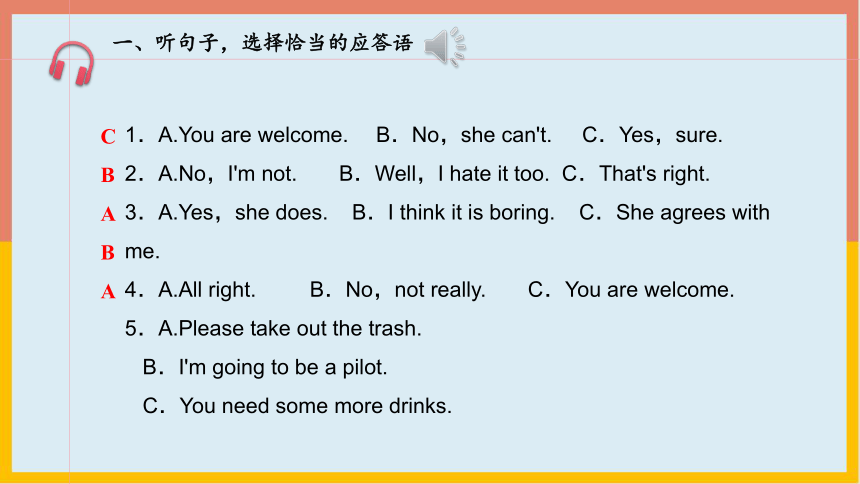Click the pink headphones icon

71,64
